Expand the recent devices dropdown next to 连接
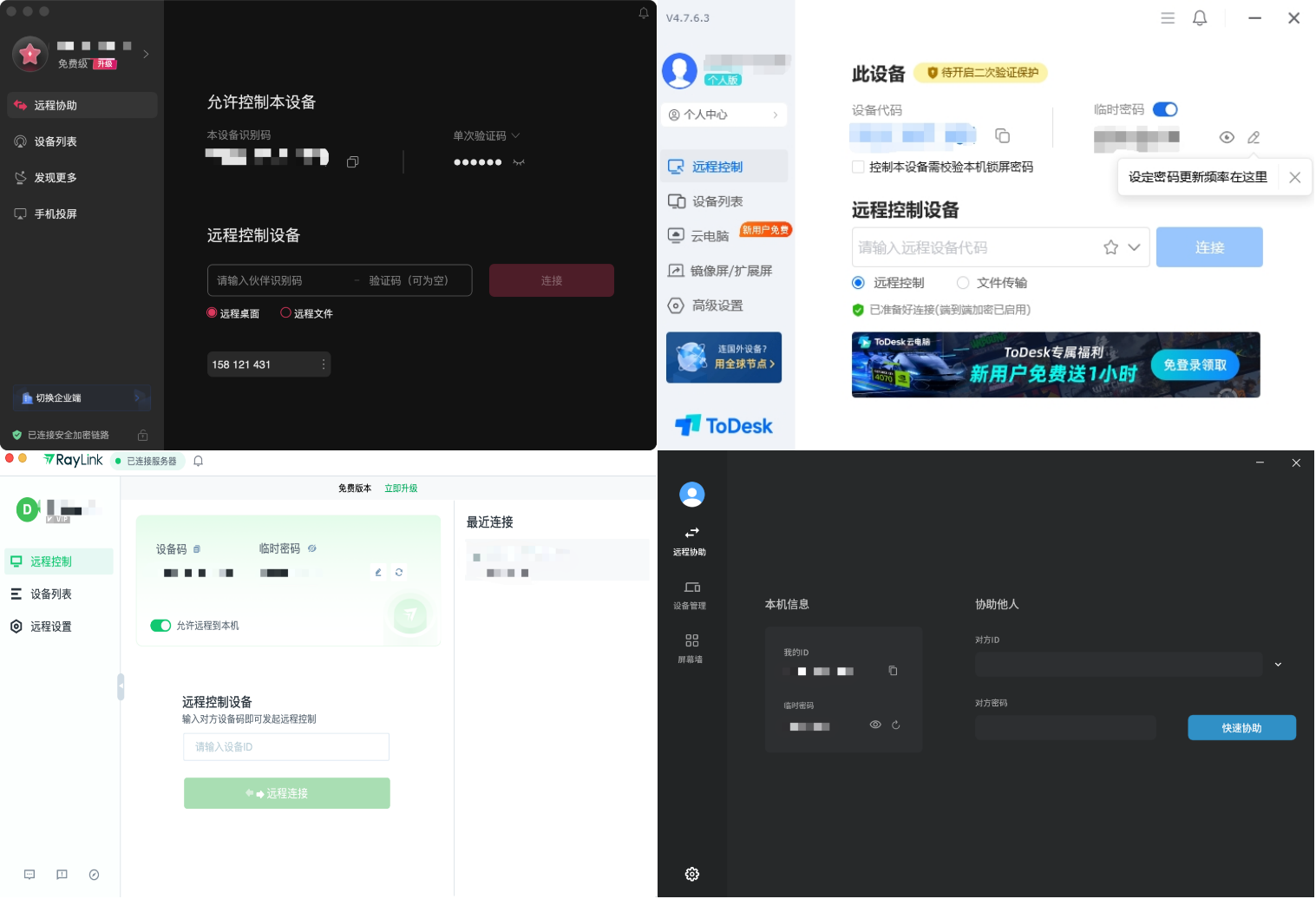1316x899 pixels. [1135, 247]
